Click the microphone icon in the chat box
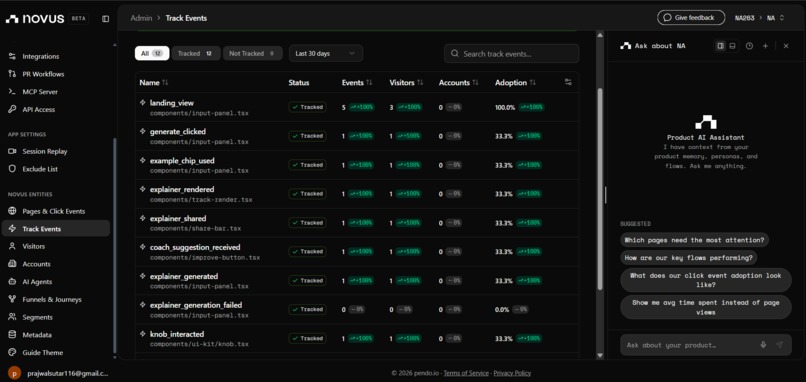 point(763,345)
